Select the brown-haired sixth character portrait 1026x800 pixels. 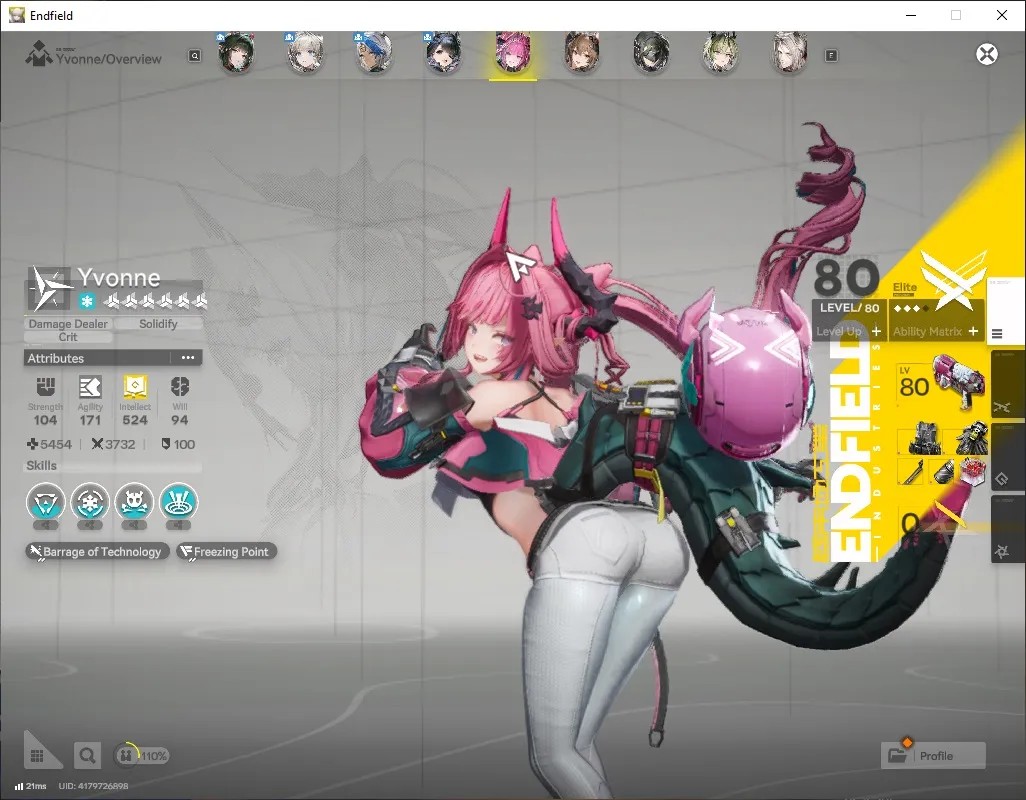(x=582, y=54)
